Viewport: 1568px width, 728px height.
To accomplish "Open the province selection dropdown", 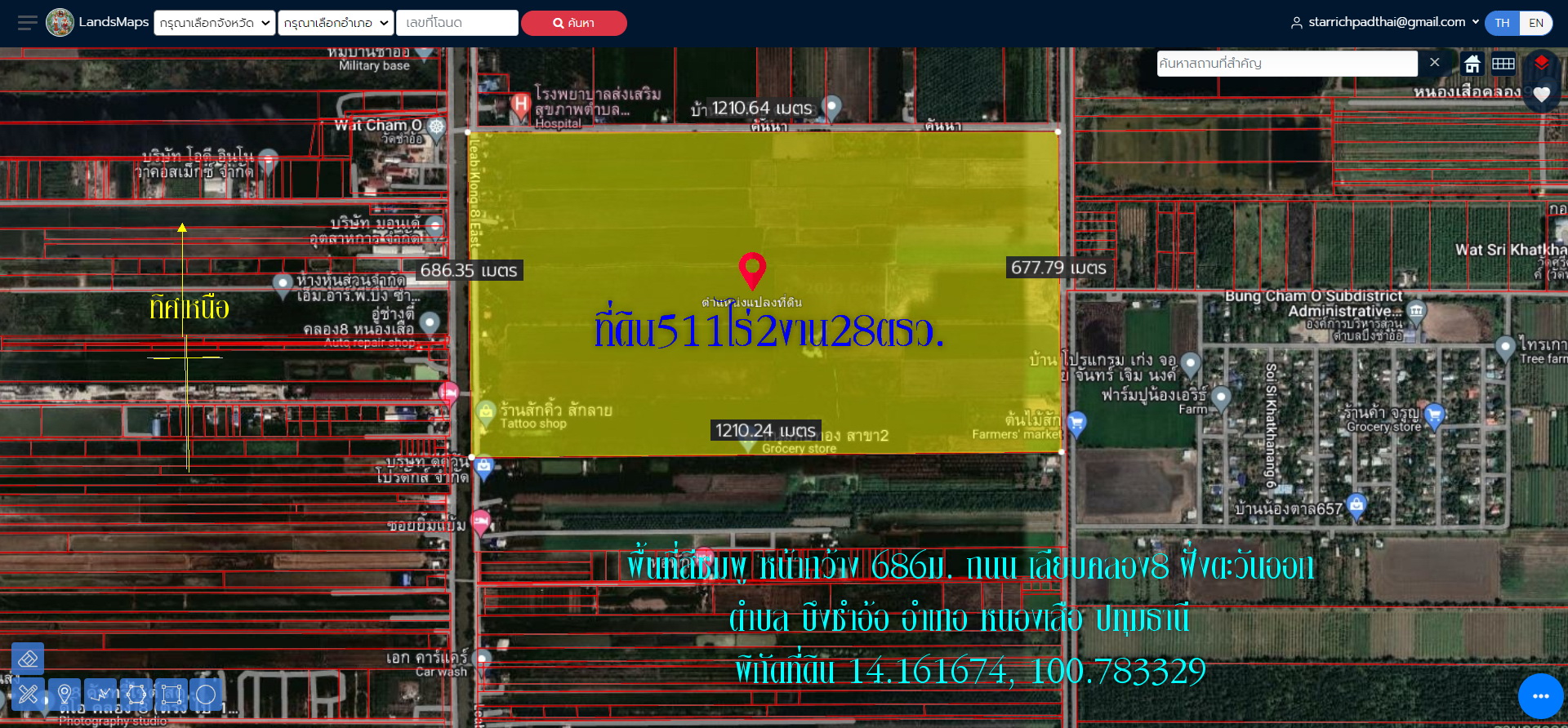I will (x=215, y=23).
